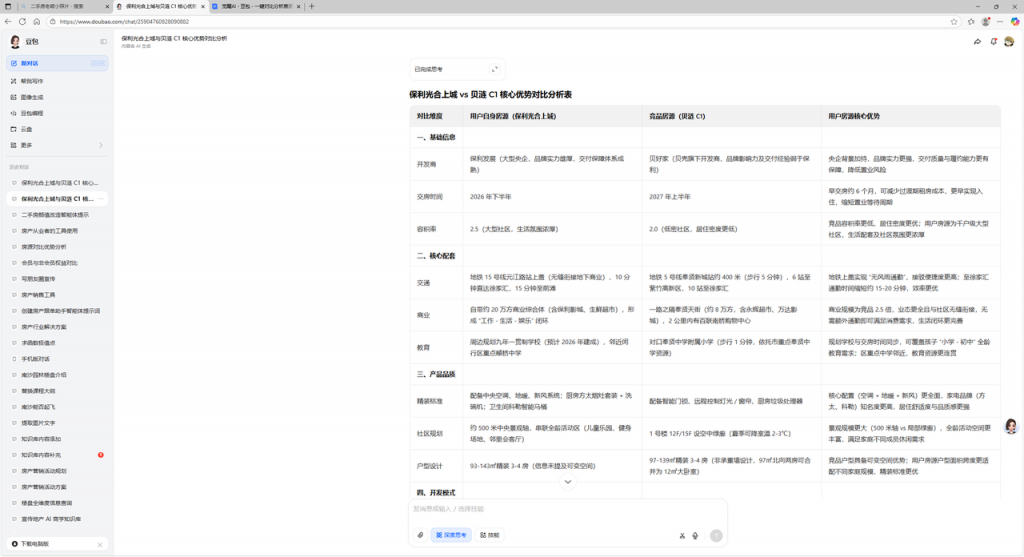The width and height of the screenshot is (1024, 557).
Task: Open the 技能 skills selector
Action: click(490, 535)
